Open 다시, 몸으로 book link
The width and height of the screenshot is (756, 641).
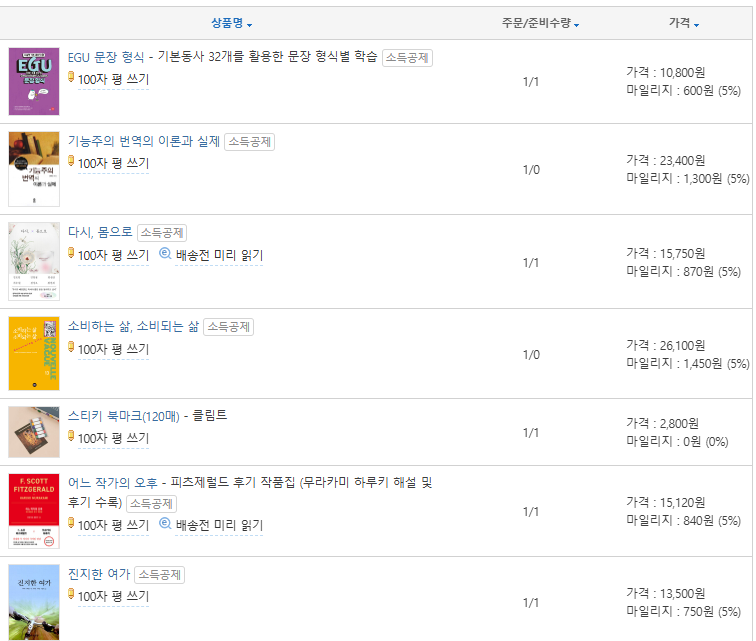click(x=100, y=232)
